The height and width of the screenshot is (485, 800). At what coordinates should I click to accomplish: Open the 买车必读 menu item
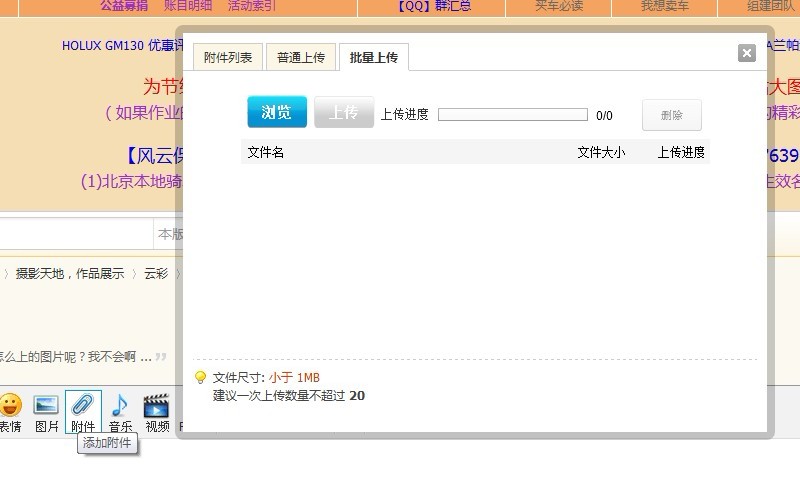point(559,5)
